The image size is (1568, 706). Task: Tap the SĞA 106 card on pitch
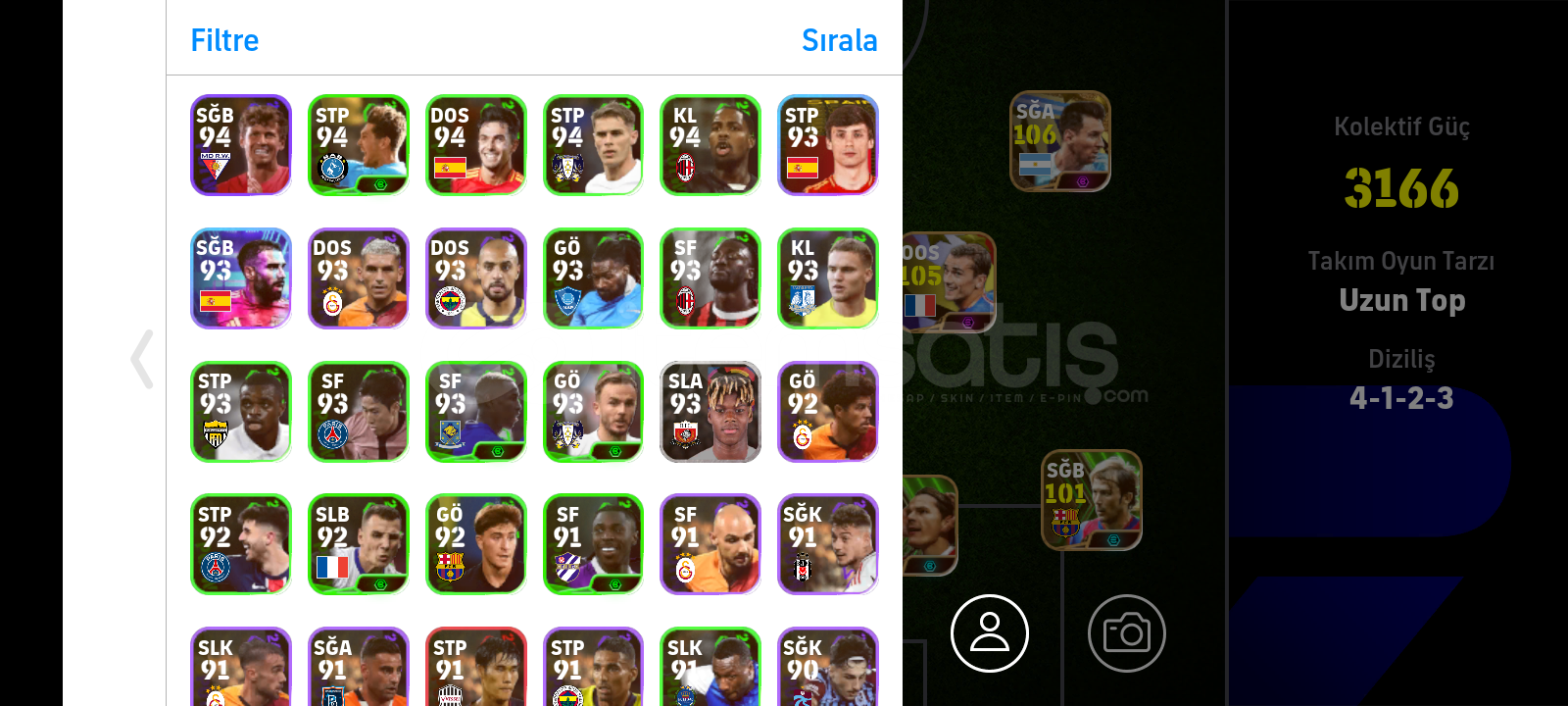tap(1060, 141)
